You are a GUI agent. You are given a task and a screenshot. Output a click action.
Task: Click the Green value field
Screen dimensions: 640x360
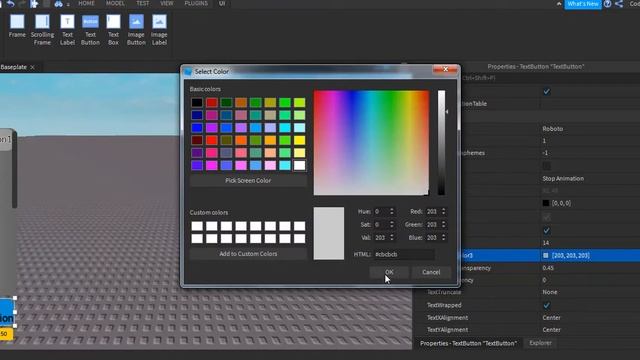433,224
